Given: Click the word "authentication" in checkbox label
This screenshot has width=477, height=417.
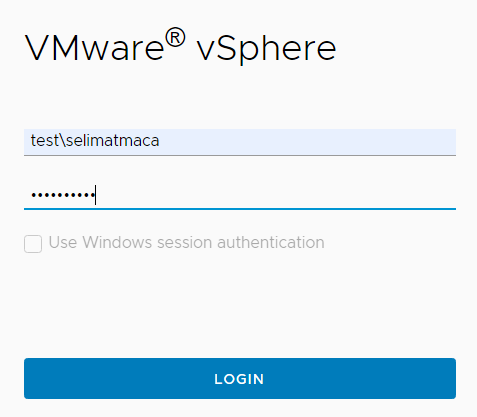Looking at the screenshot, I should (x=271, y=242).
